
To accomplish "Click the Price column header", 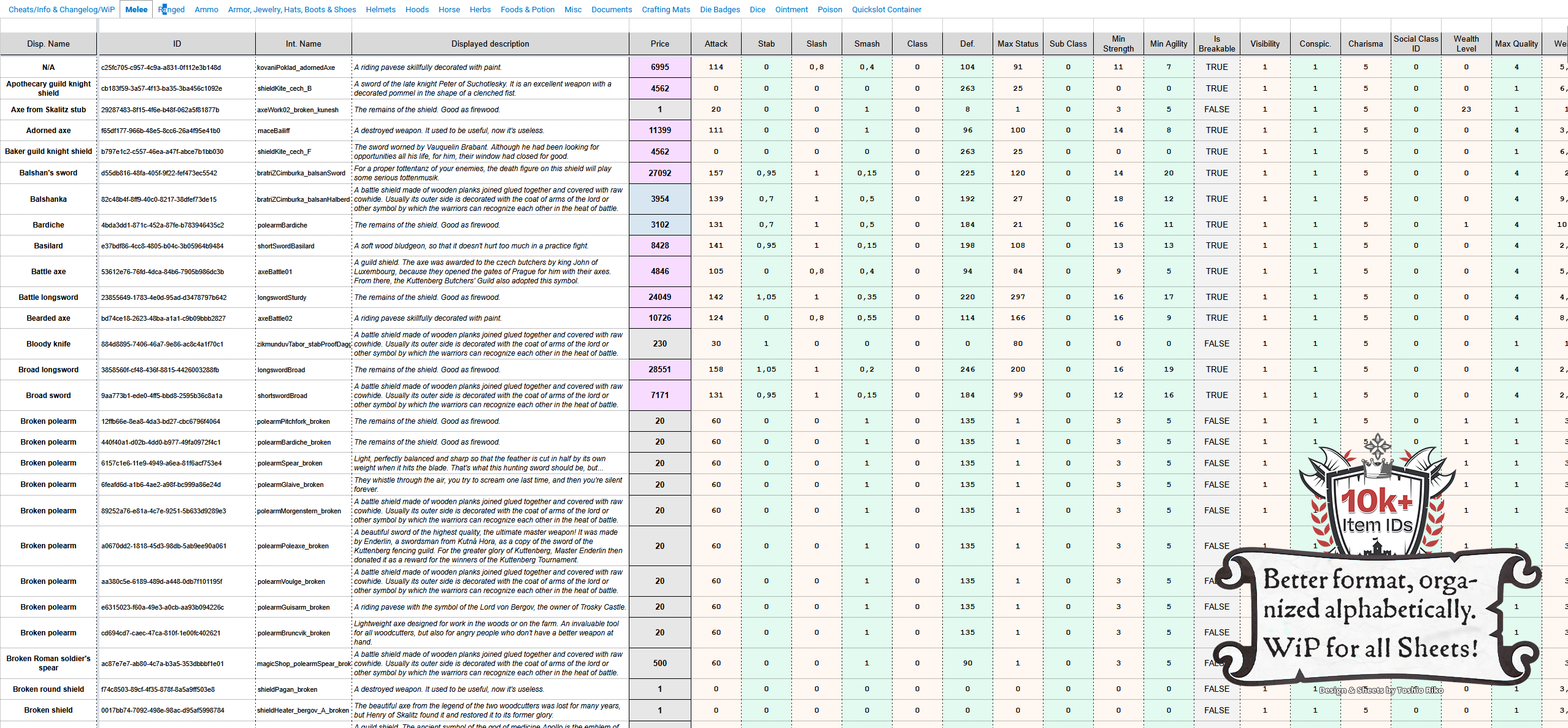I will [659, 44].
